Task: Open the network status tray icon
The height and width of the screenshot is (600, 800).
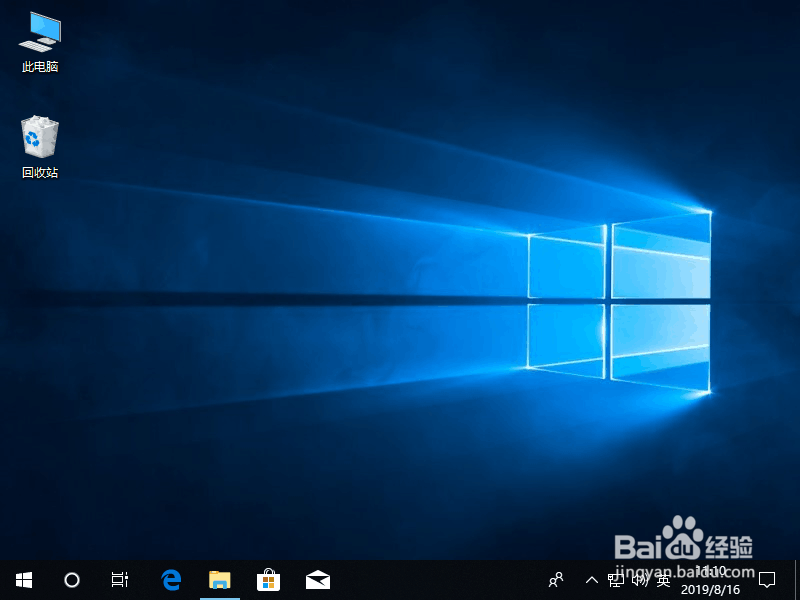Action: click(616, 580)
